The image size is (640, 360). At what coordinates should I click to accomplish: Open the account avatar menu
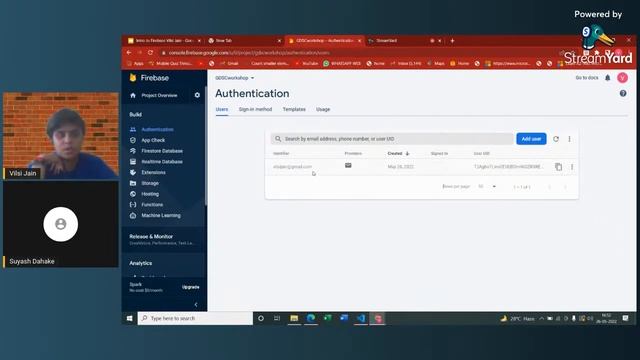(x=622, y=78)
